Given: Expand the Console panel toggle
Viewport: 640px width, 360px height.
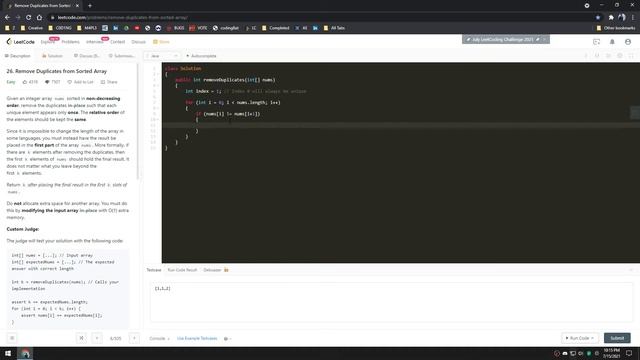Looking at the screenshot, I should coord(159,338).
